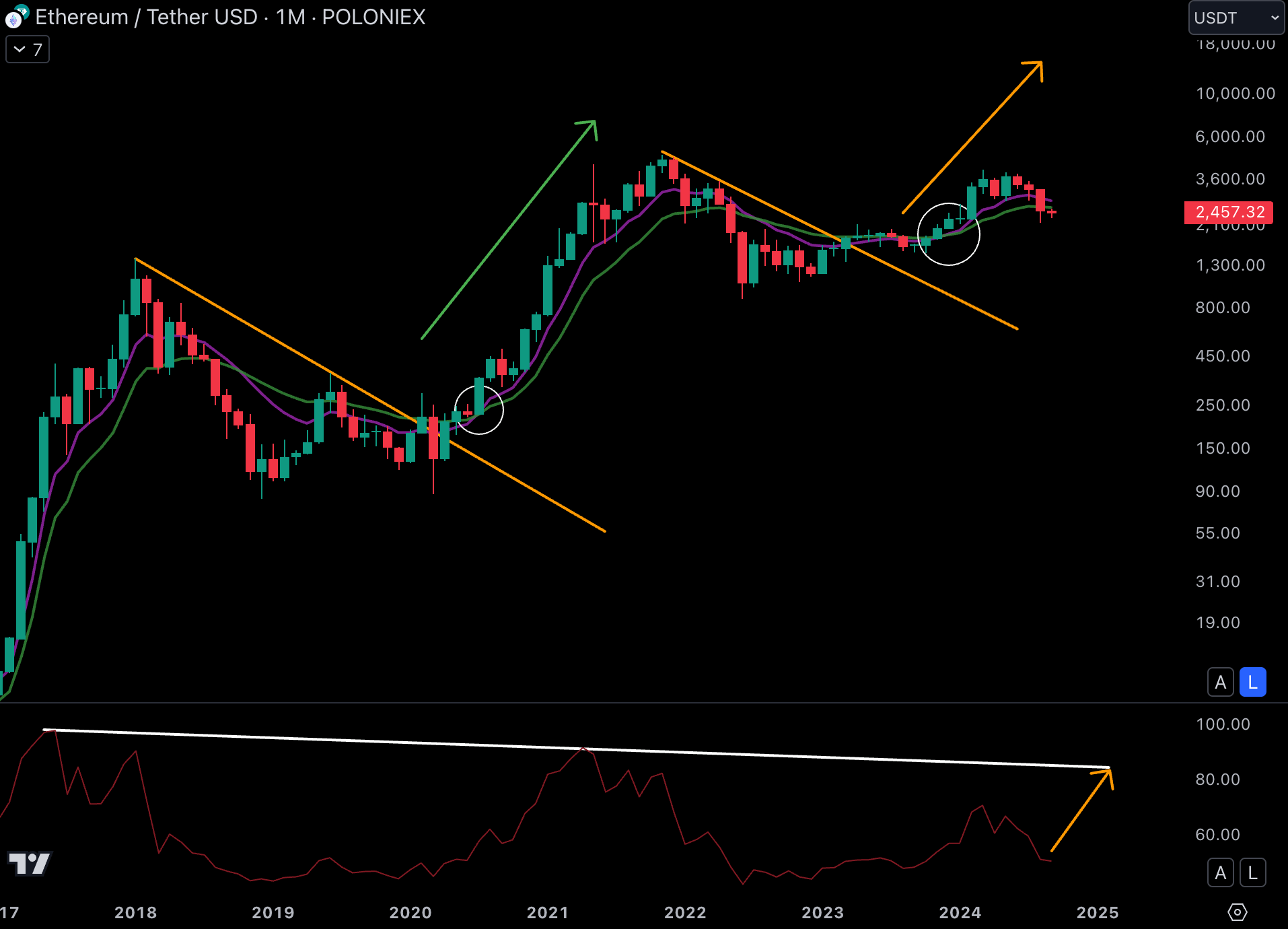Screen dimensions: 1288x929
Task: Open chart settings via the gear icon
Action: [1237, 912]
